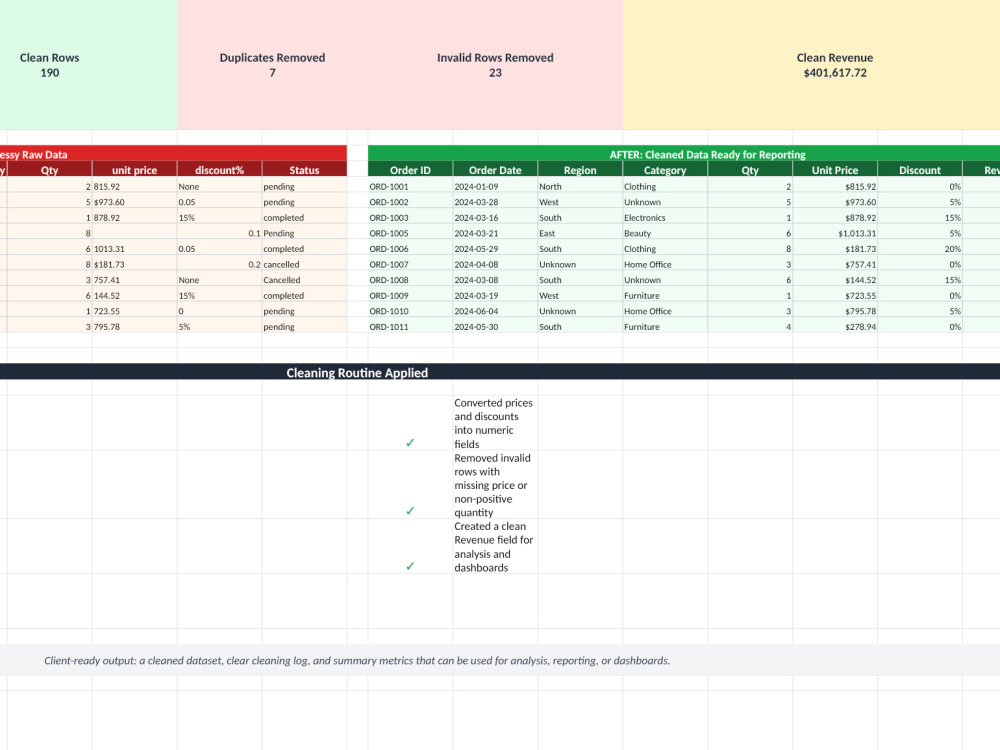
Task: Click the Unit Price cleaned column header
Action: click(835, 170)
